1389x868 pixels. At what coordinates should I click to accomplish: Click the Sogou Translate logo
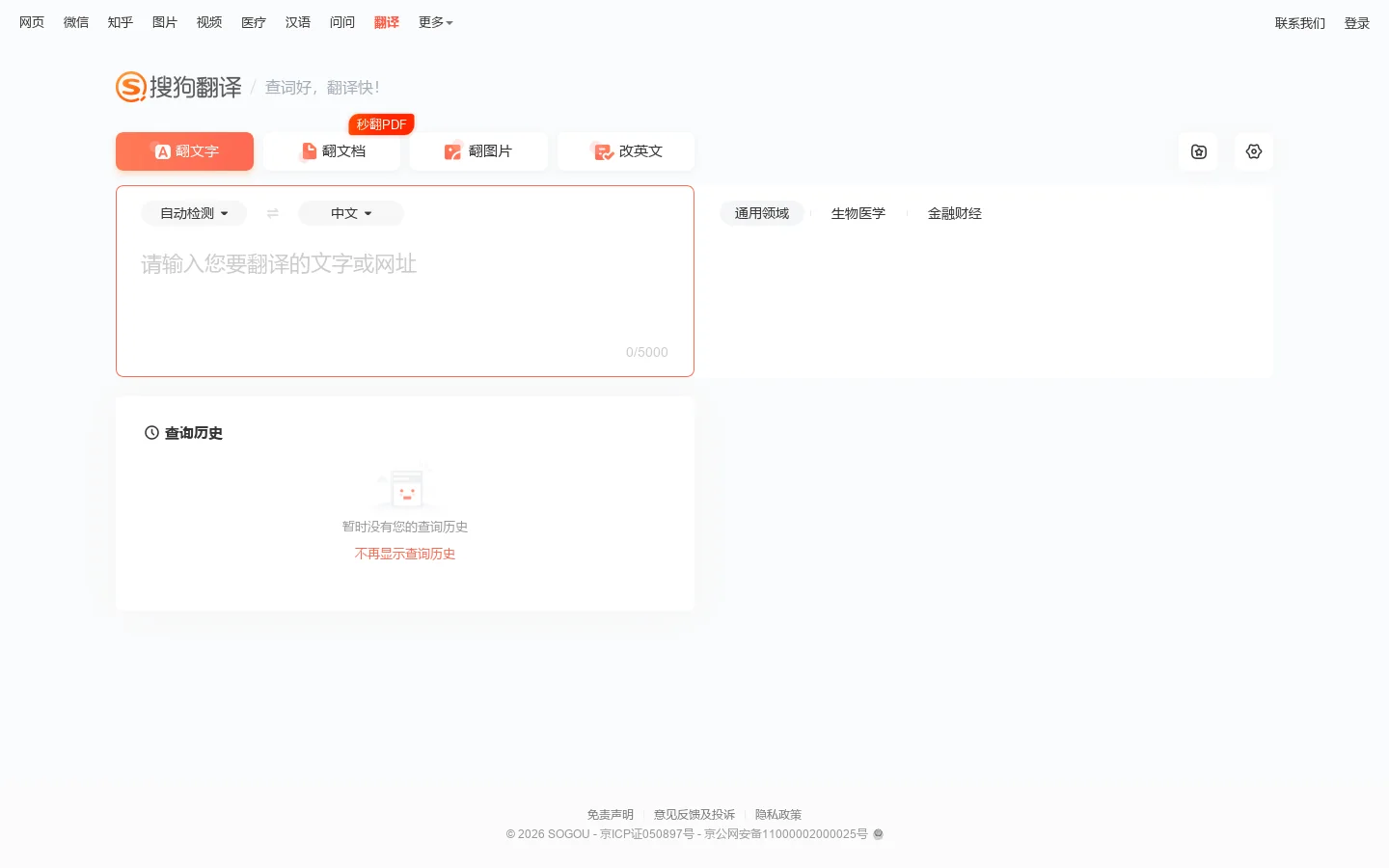click(x=179, y=87)
